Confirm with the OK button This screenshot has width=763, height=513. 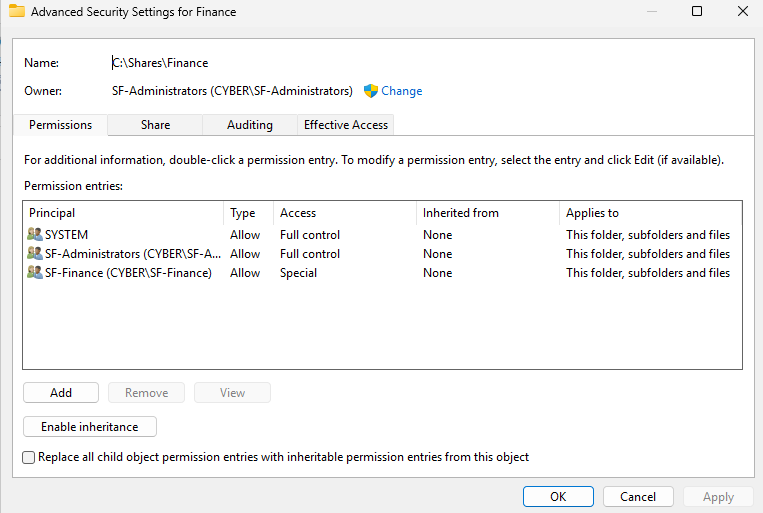point(558,496)
